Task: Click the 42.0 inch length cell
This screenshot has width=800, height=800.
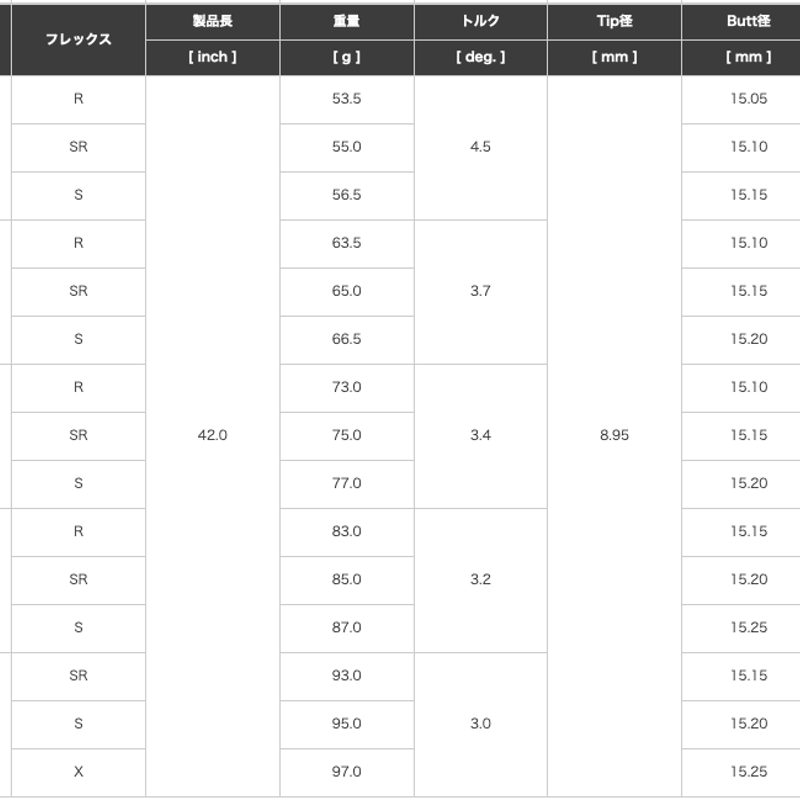Action: 212,436
